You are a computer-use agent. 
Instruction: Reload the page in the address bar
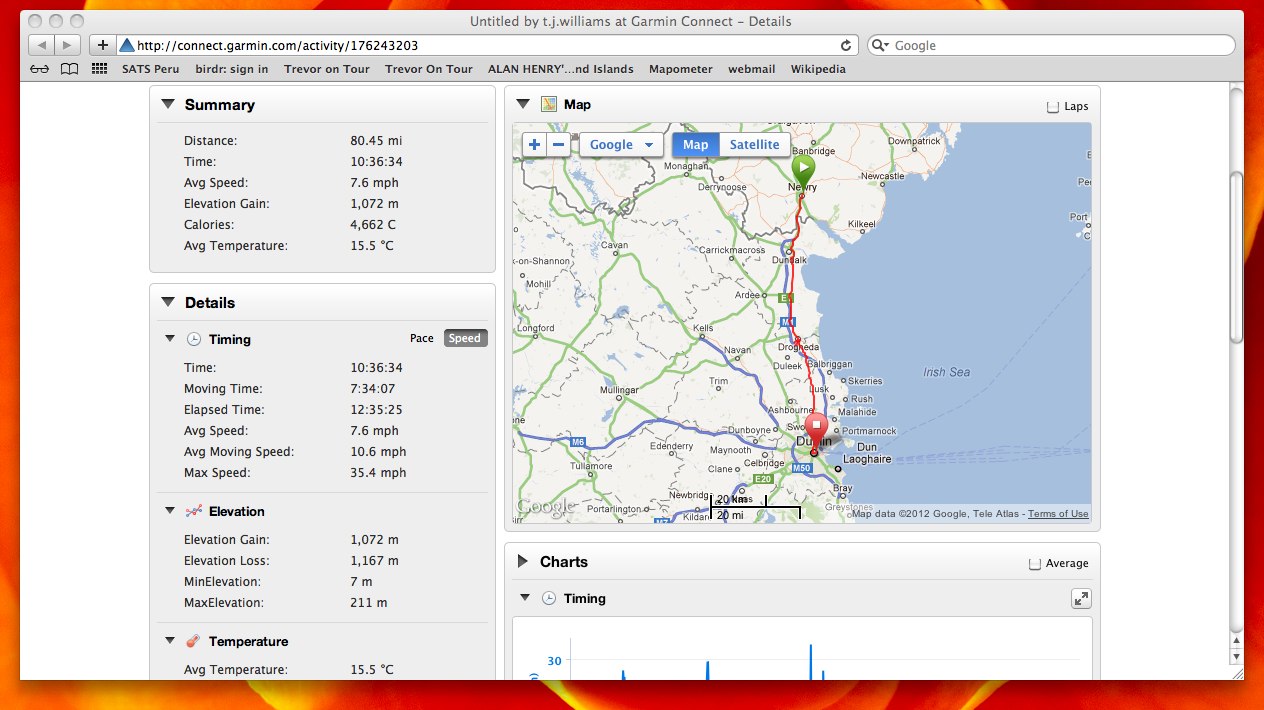click(x=846, y=45)
